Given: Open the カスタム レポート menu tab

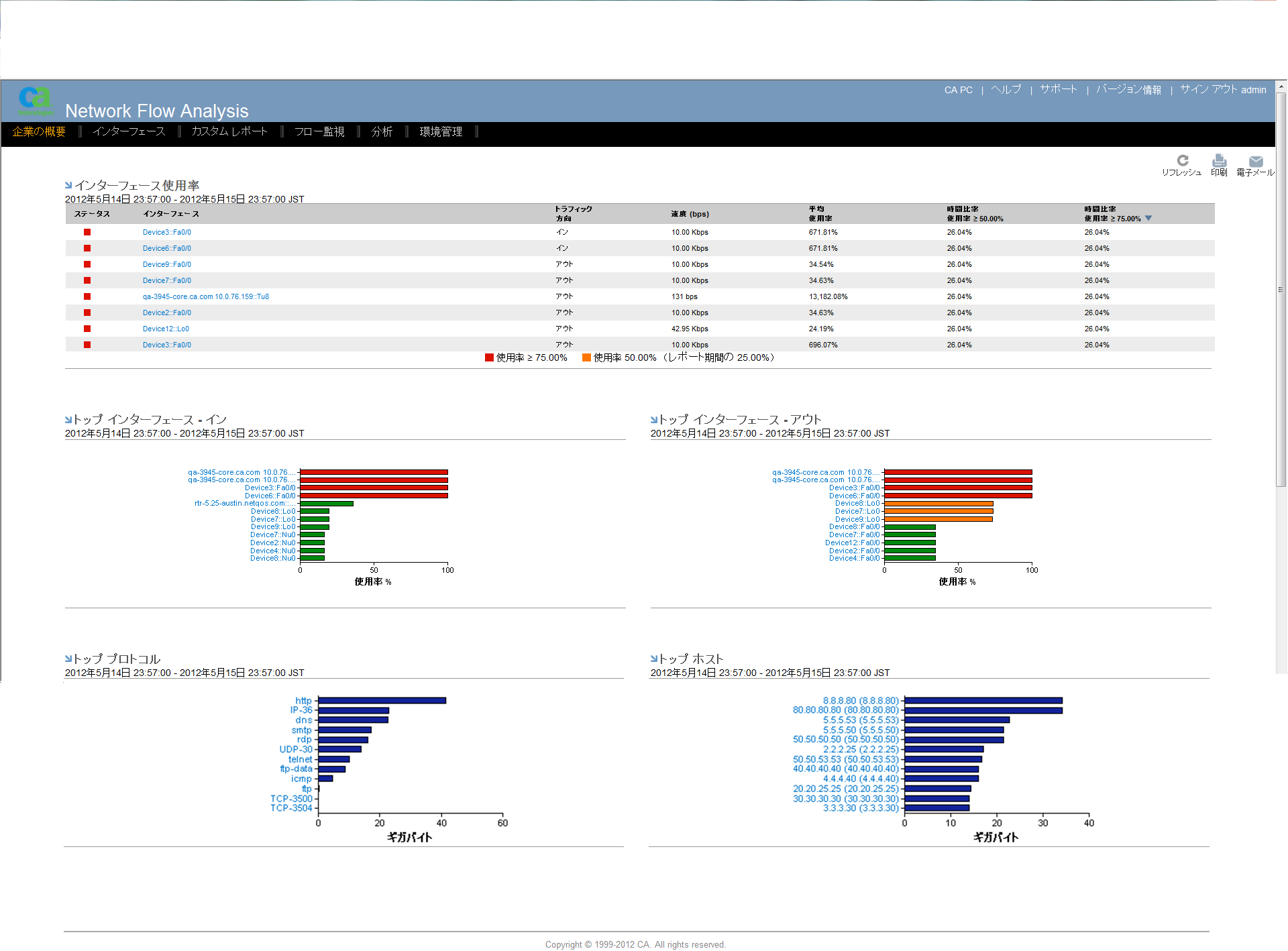Looking at the screenshot, I should tap(229, 131).
